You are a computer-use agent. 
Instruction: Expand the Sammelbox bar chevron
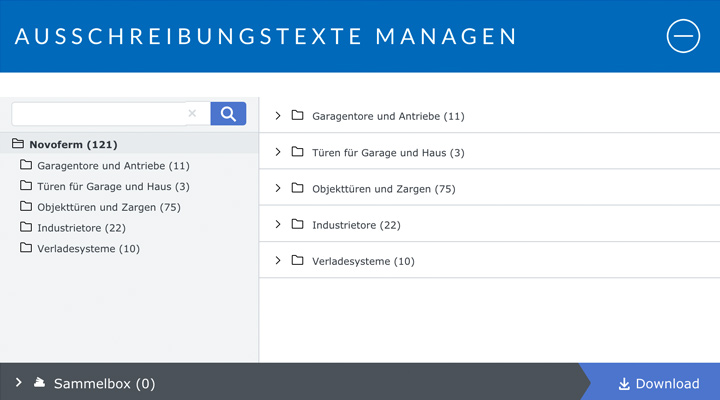(x=18, y=383)
